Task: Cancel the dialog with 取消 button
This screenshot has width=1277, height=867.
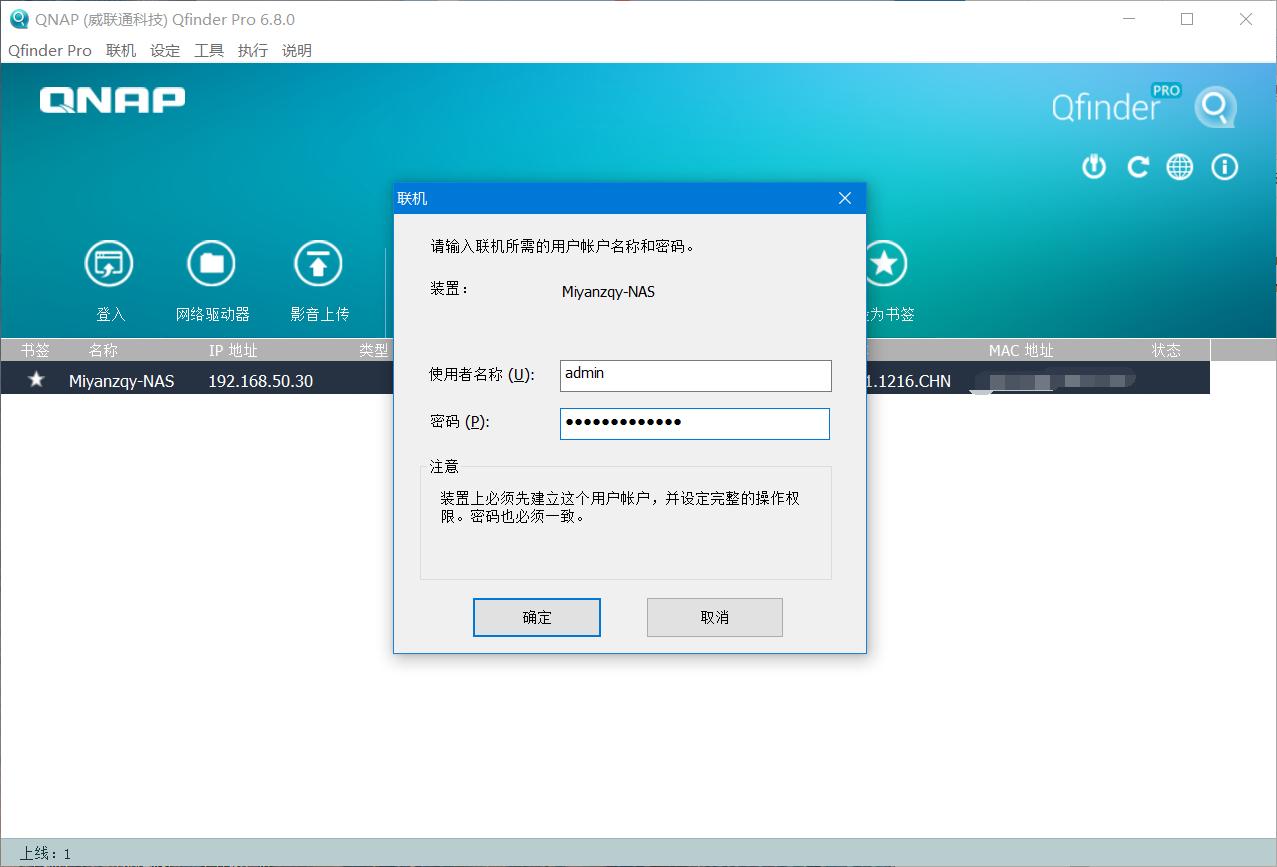Action: [x=714, y=617]
